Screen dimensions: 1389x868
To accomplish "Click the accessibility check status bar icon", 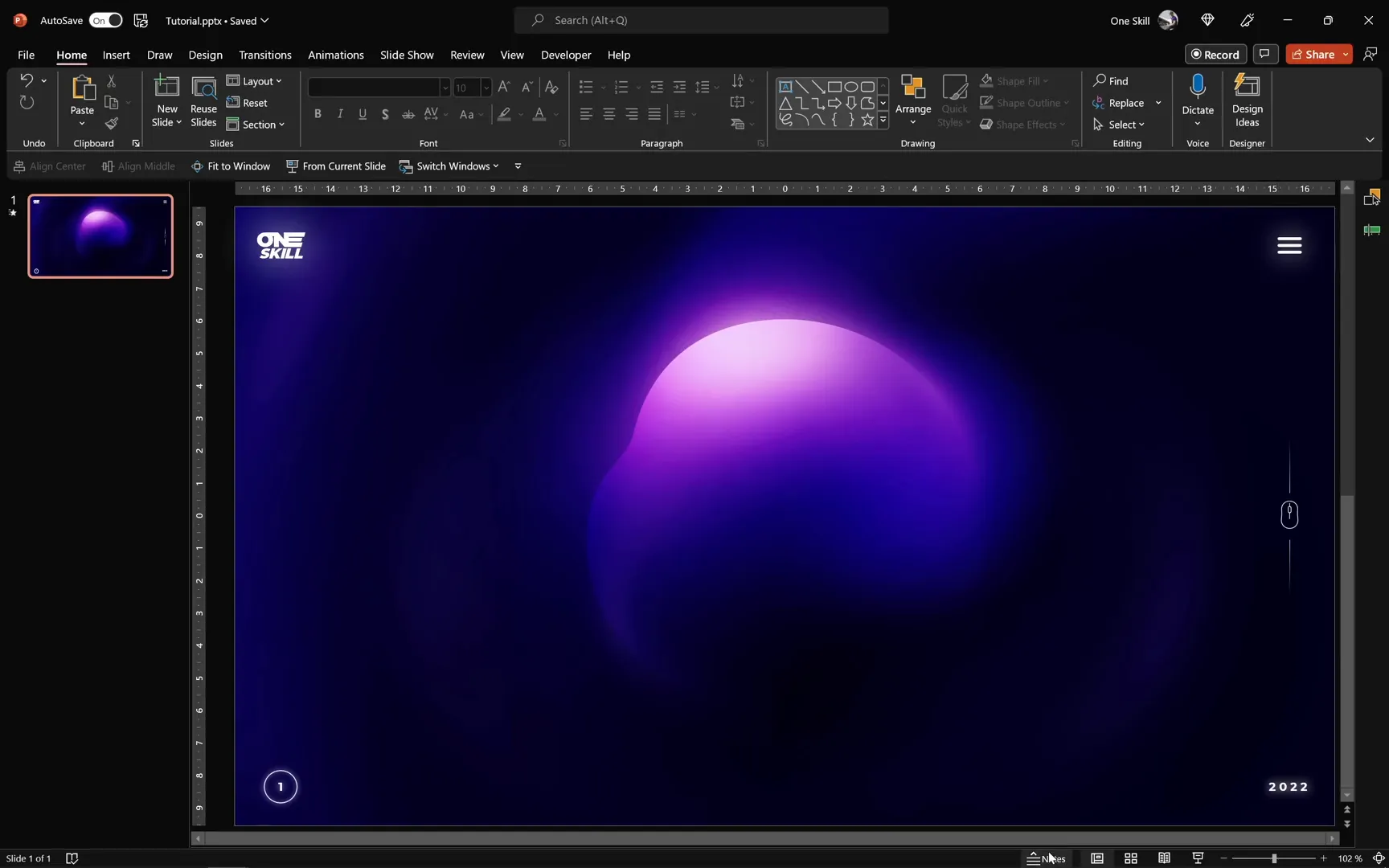I will click(72, 858).
